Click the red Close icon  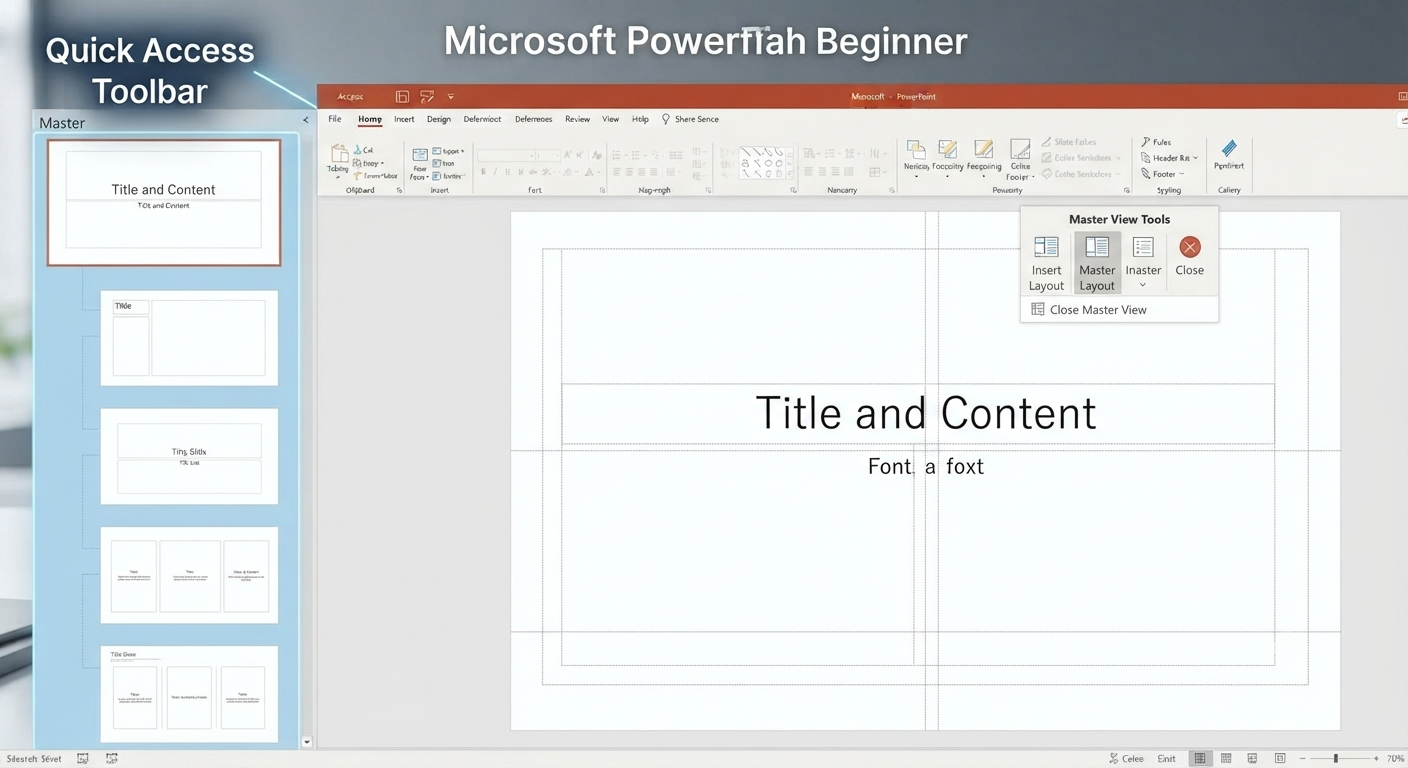(x=1189, y=247)
